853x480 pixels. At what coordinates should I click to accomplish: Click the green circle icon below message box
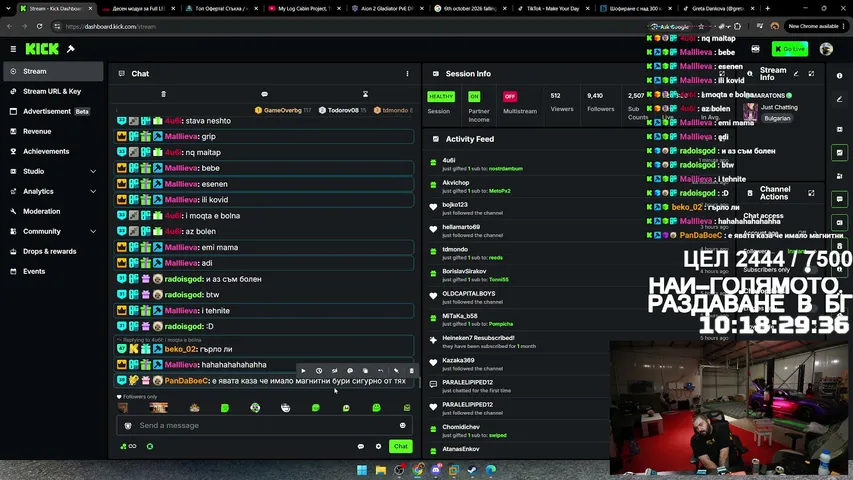[x=150, y=446]
